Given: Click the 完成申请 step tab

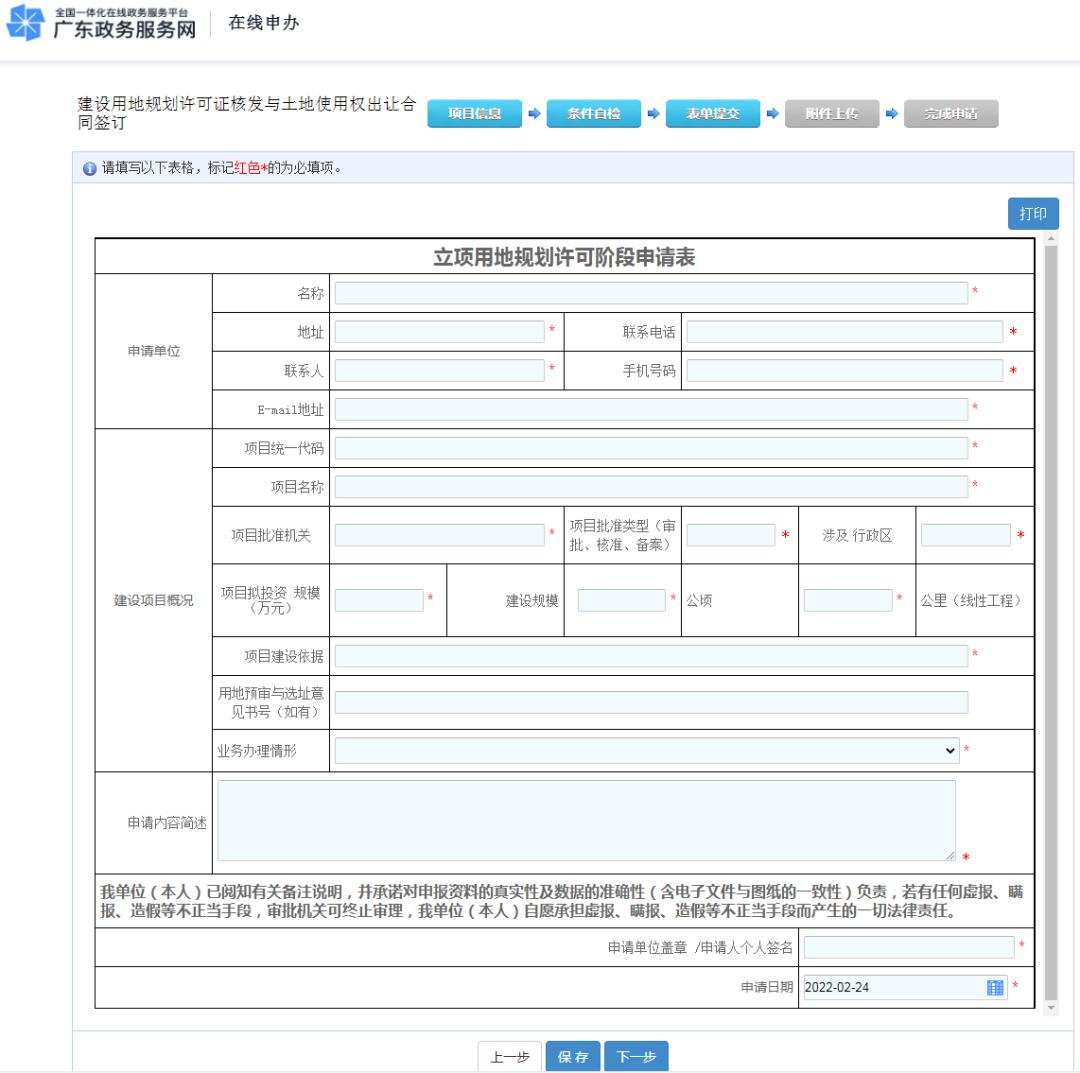Looking at the screenshot, I should (x=950, y=114).
